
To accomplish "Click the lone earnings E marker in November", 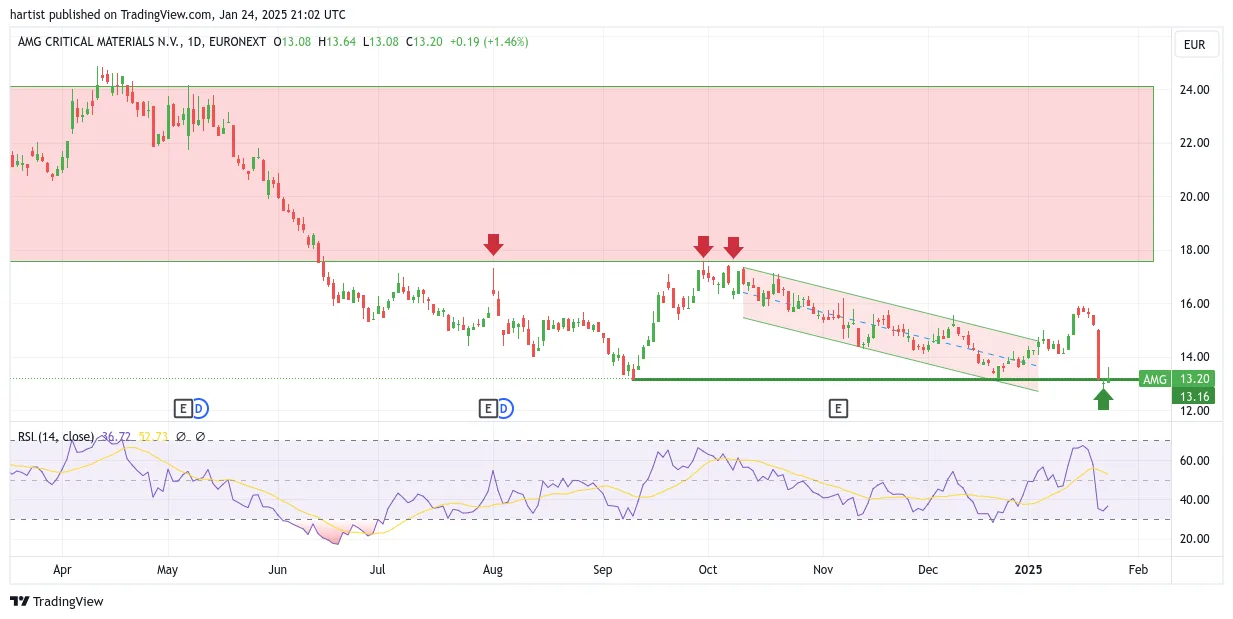I will click(838, 408).
